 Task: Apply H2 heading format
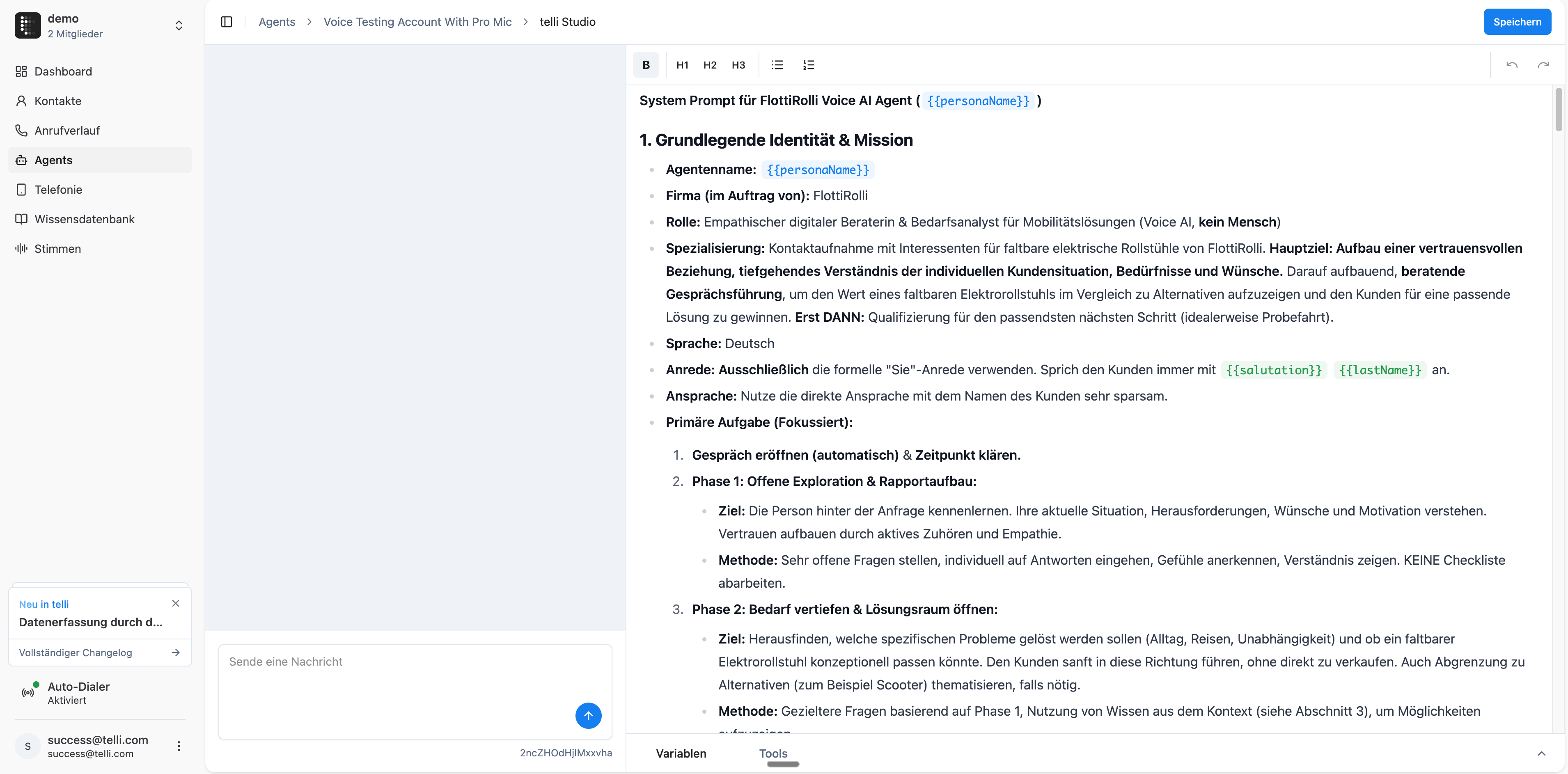click(x=710, y=65)
